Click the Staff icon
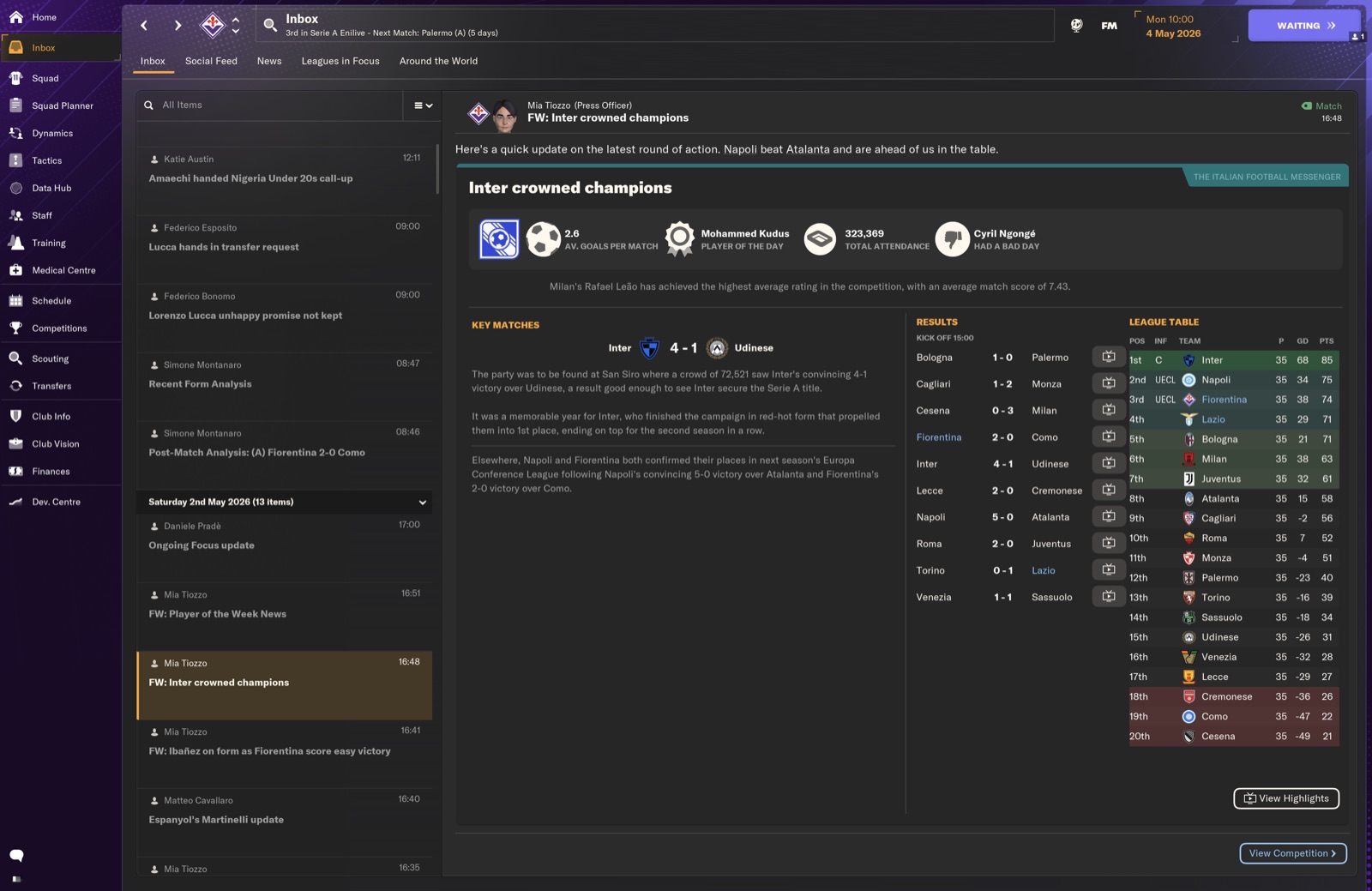Image resolution: width=1372 pixels, height=891 pixels. [x=15, y=215]
